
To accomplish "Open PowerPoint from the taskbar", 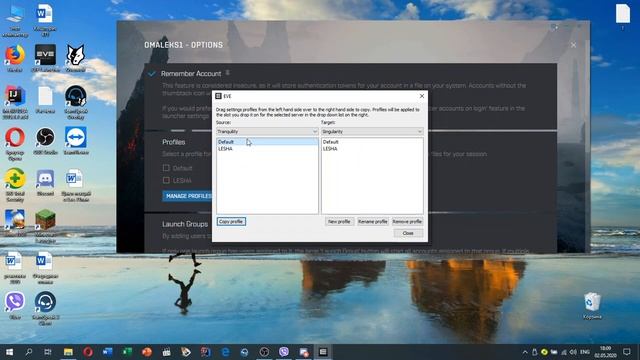I will tap(147, 352).
